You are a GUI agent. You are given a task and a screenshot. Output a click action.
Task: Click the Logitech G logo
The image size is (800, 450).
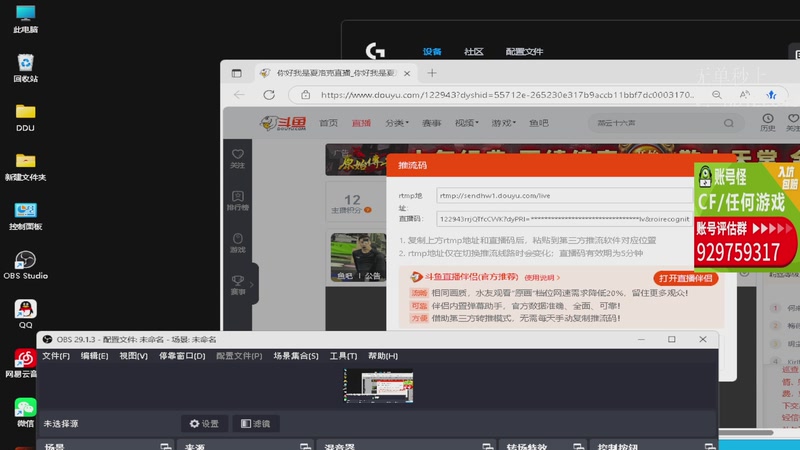[x=375, y=51]
